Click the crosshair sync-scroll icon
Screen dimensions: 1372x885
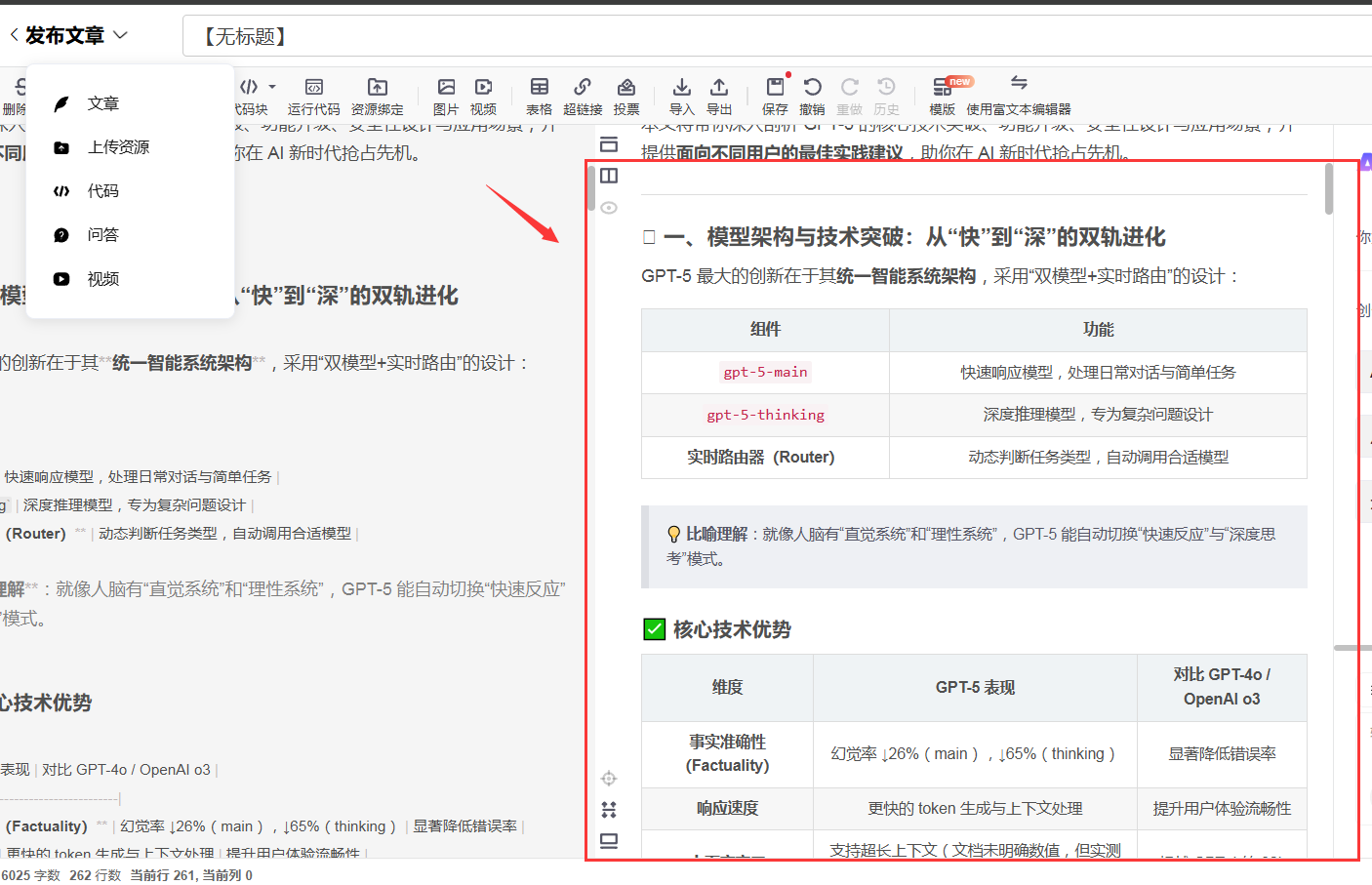[609, 778]
